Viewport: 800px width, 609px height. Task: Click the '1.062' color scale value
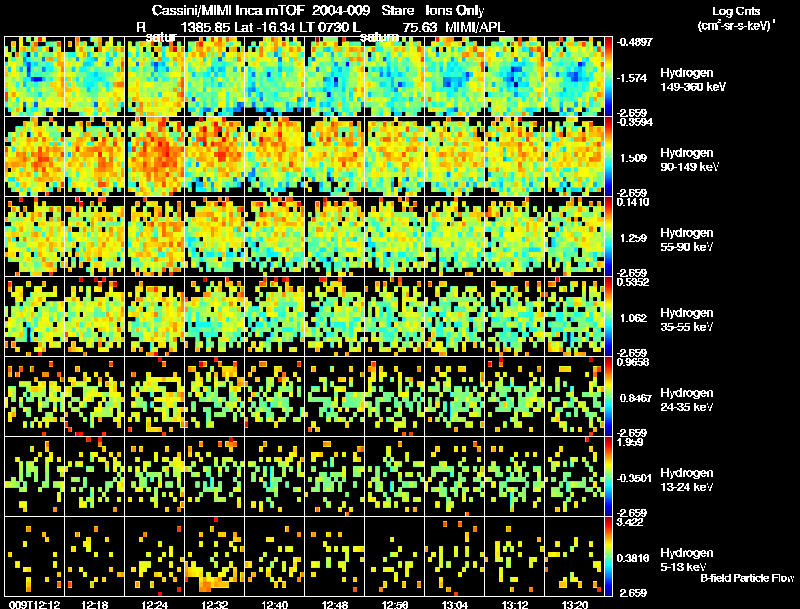tap(633, 318)
